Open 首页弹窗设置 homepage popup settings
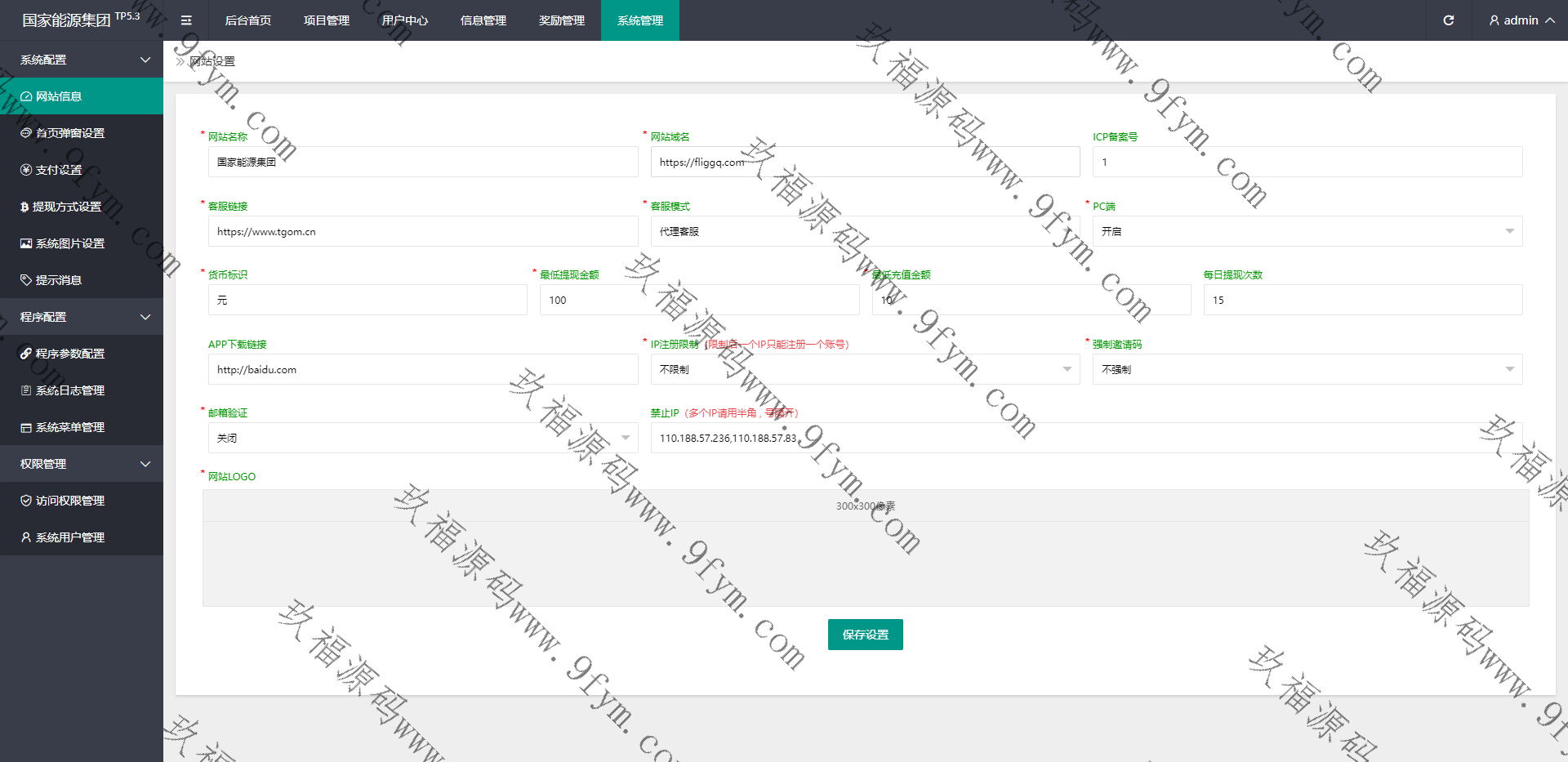The image size is (1568, 762). coord(69,133)
